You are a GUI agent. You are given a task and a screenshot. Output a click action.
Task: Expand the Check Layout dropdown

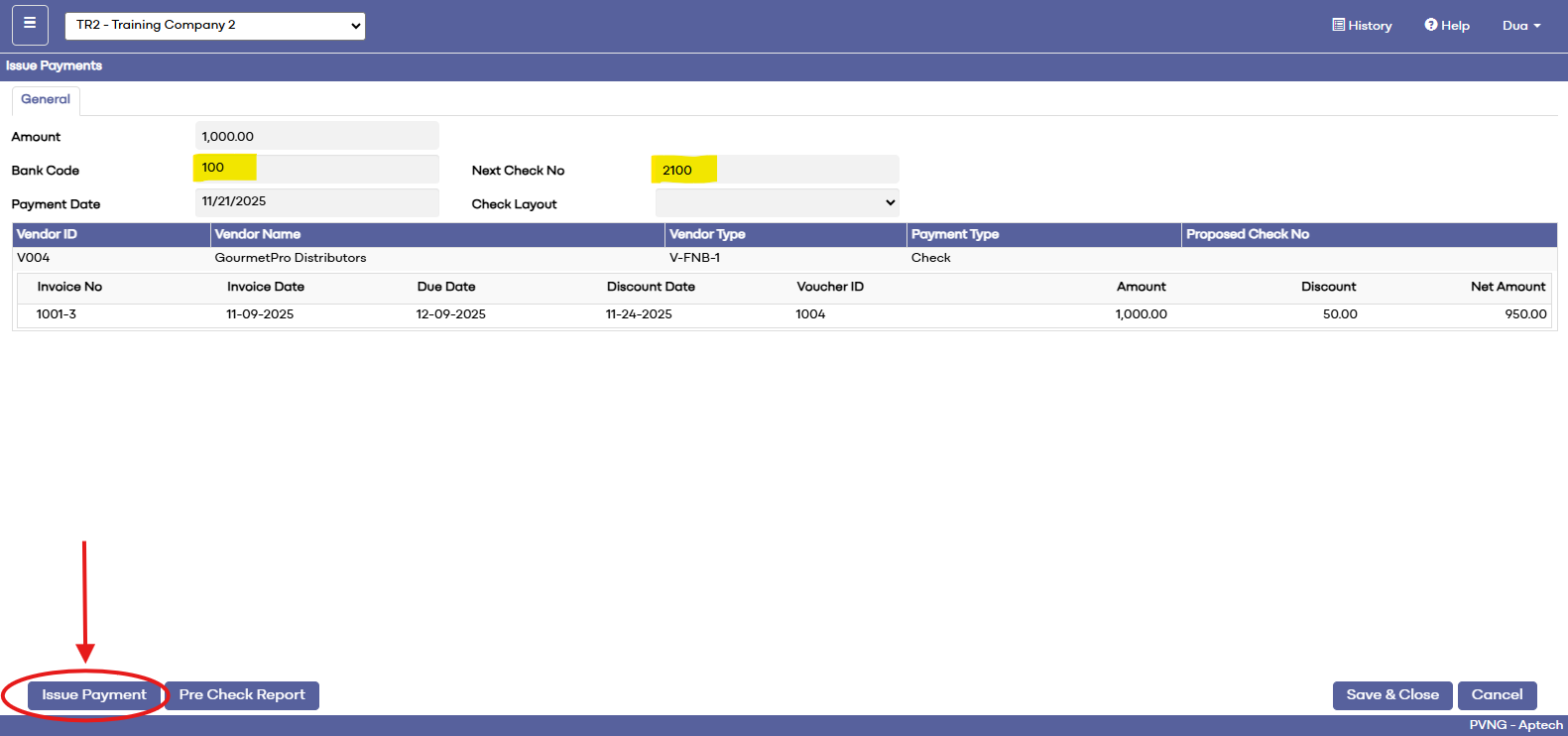click(x=778, y=202)
